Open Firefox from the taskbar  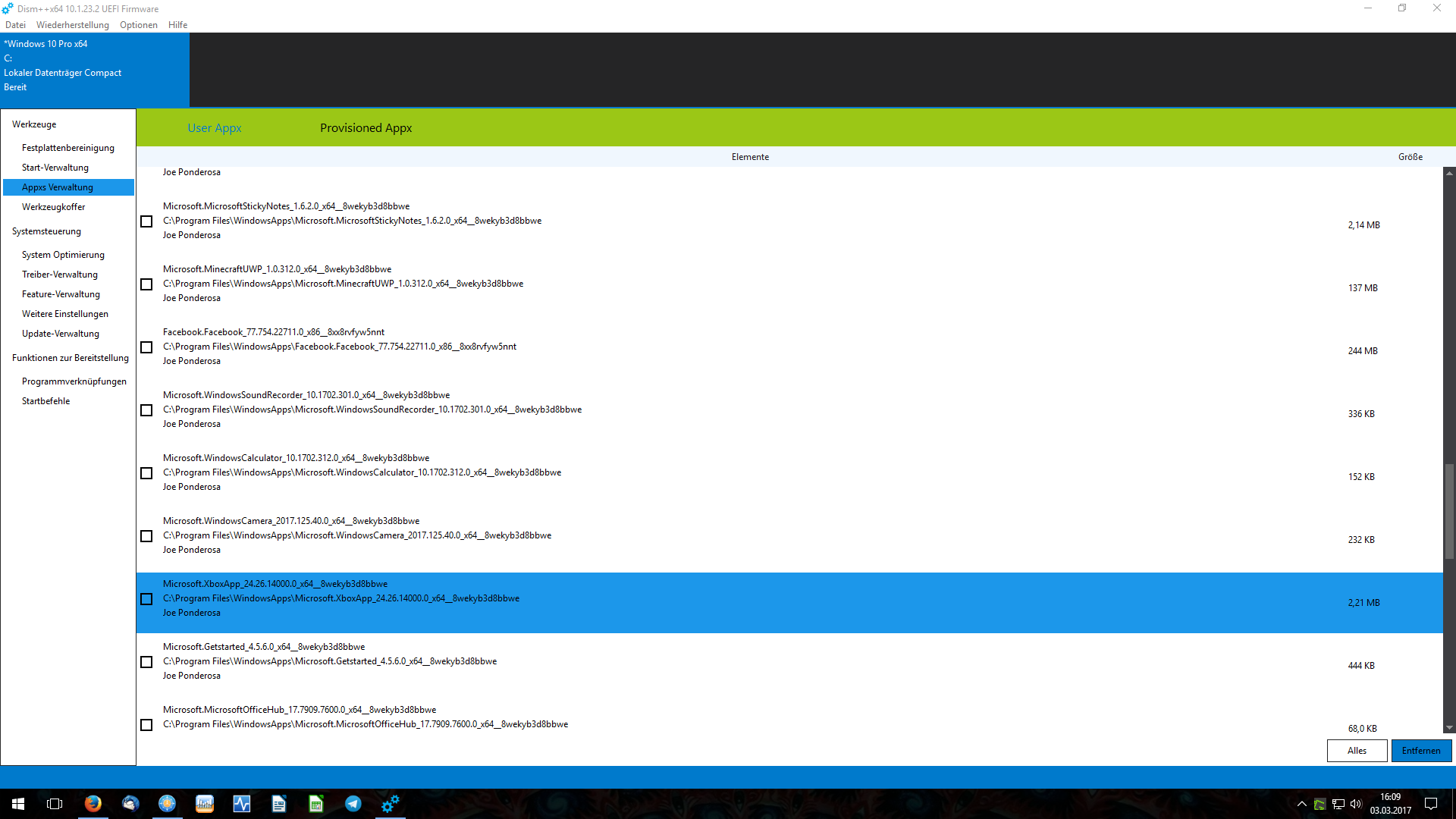tap(93, 804)
